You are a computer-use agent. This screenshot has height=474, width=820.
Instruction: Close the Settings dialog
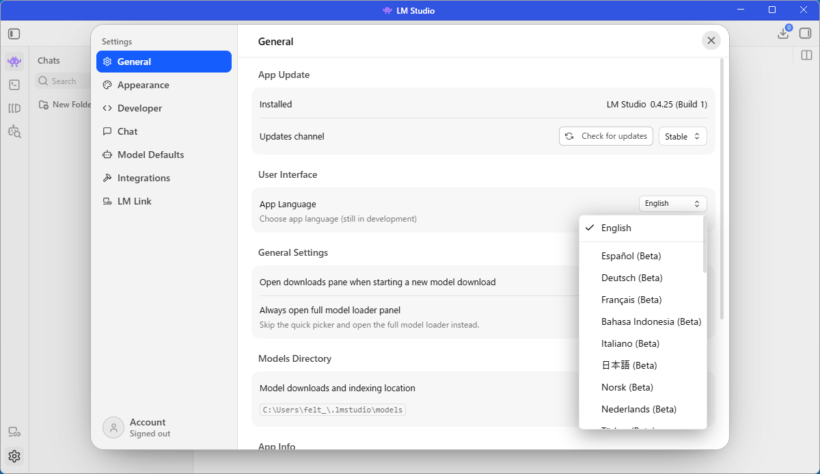pyautogui.click(x=711, y=40)
